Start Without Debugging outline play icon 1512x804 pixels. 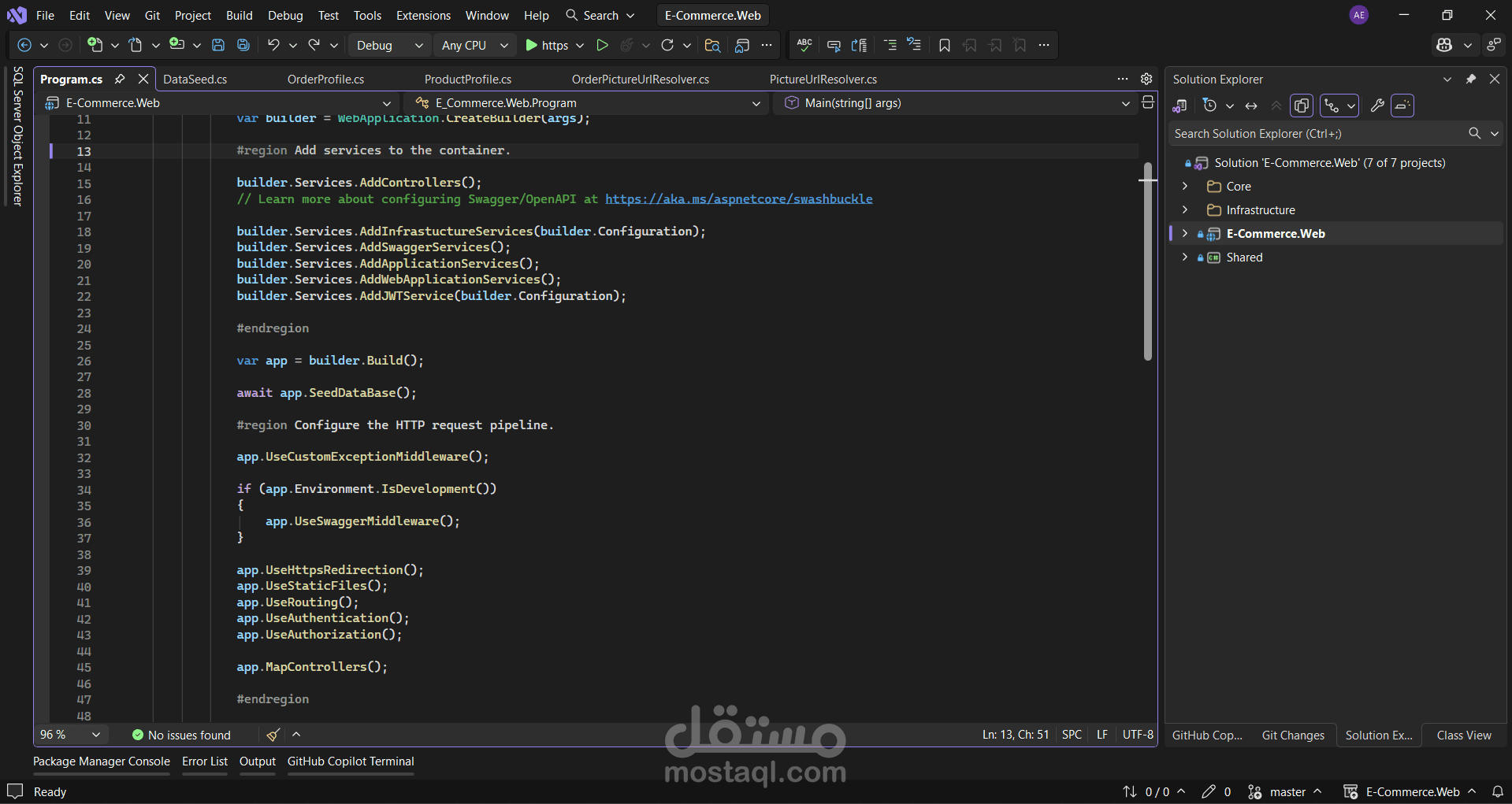coord(602,46)
